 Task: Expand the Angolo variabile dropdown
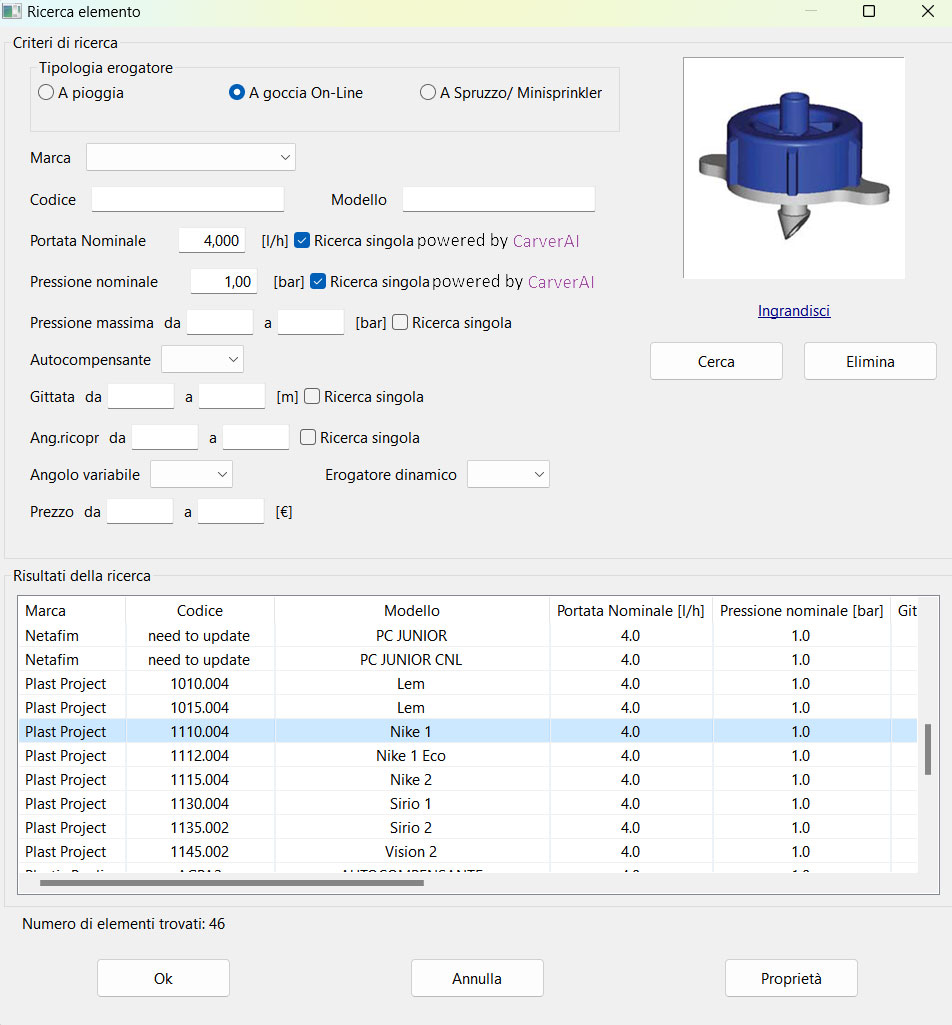click(x=191, y=475)
